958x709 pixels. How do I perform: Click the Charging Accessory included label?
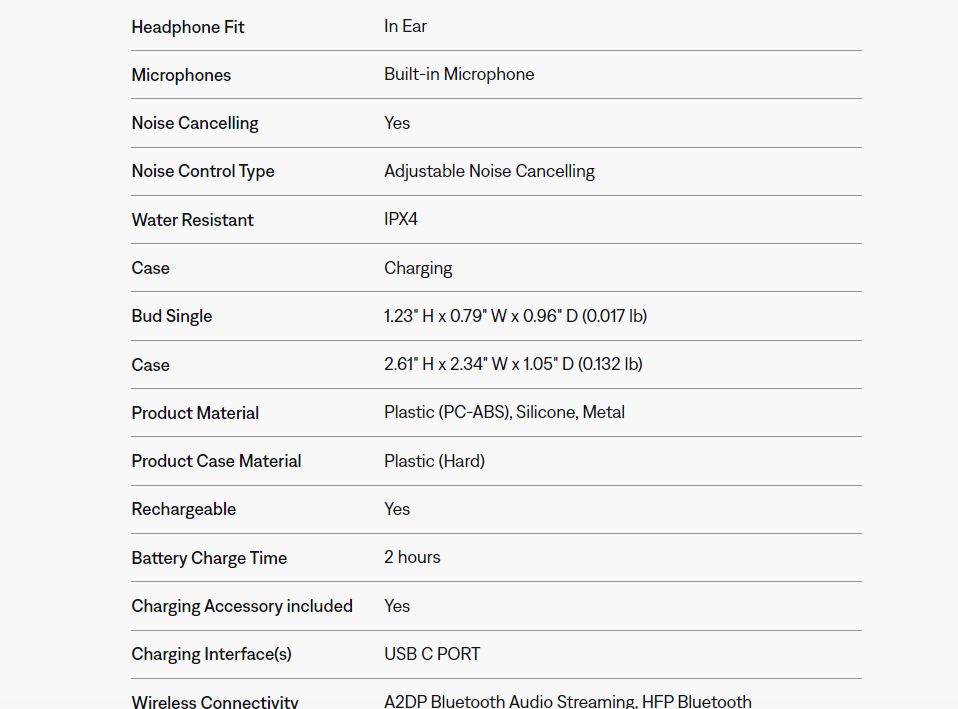pyautogui.click(x=242, y=606)
